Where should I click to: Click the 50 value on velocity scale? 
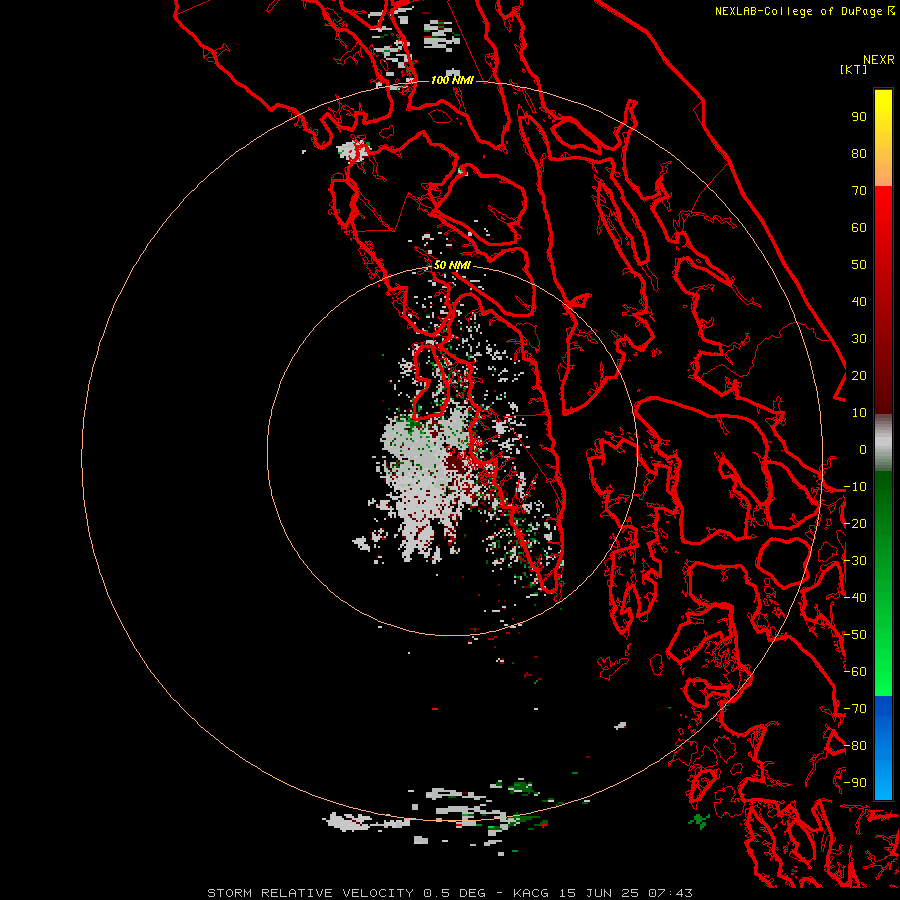tap(859, 265)
